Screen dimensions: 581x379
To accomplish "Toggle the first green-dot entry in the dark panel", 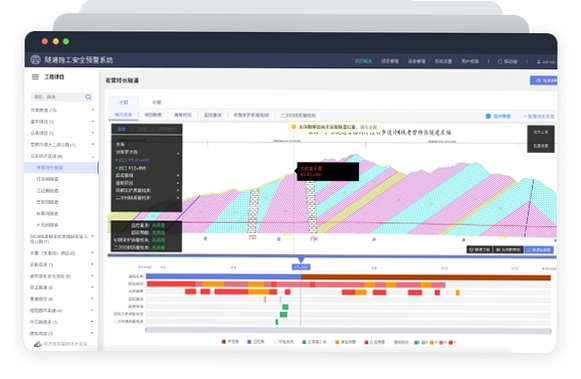I will tap(133, 160).
